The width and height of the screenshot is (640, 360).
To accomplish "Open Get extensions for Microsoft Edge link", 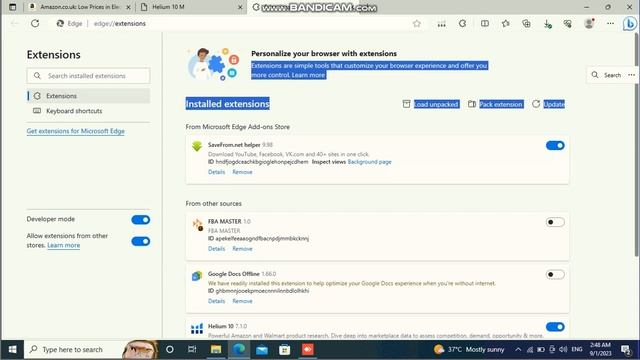I will 76,131.
